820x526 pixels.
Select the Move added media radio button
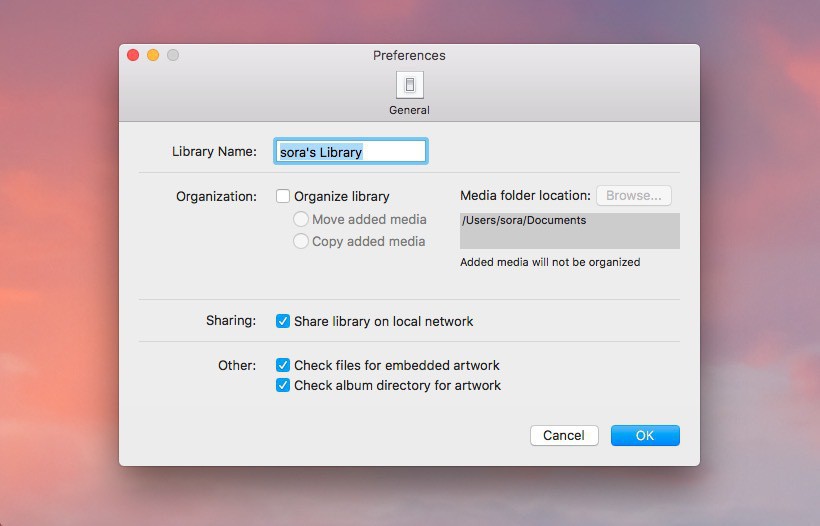[300, 220]
